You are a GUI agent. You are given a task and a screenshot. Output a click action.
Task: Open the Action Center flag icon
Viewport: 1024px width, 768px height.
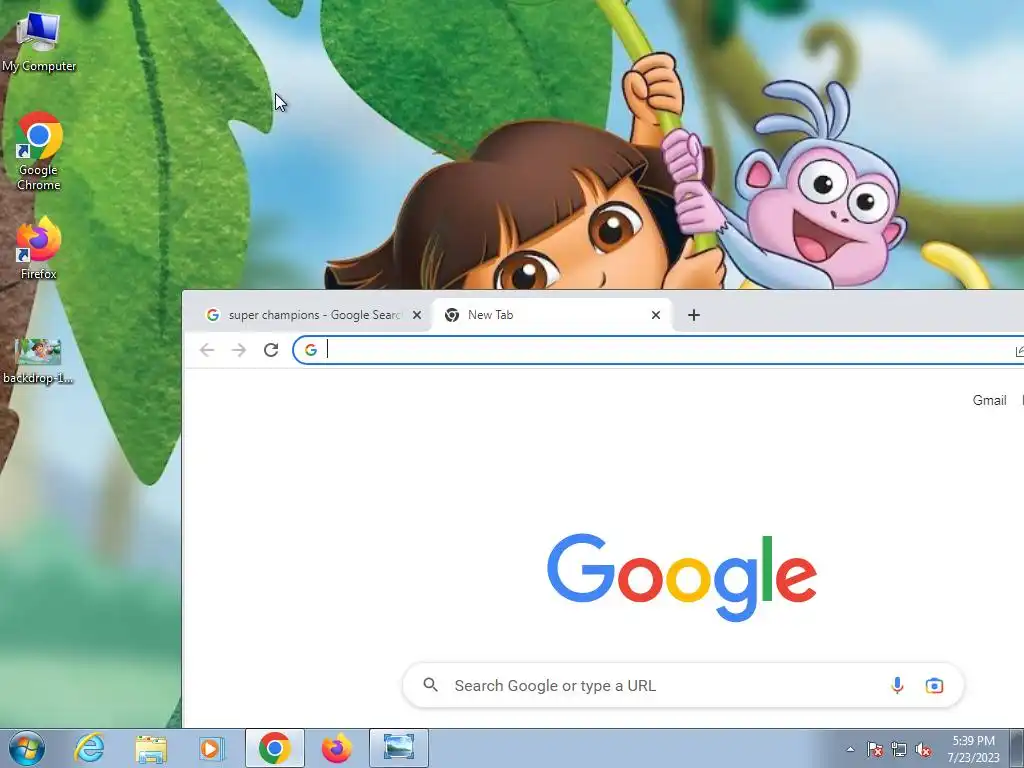[x=875, y=749]
